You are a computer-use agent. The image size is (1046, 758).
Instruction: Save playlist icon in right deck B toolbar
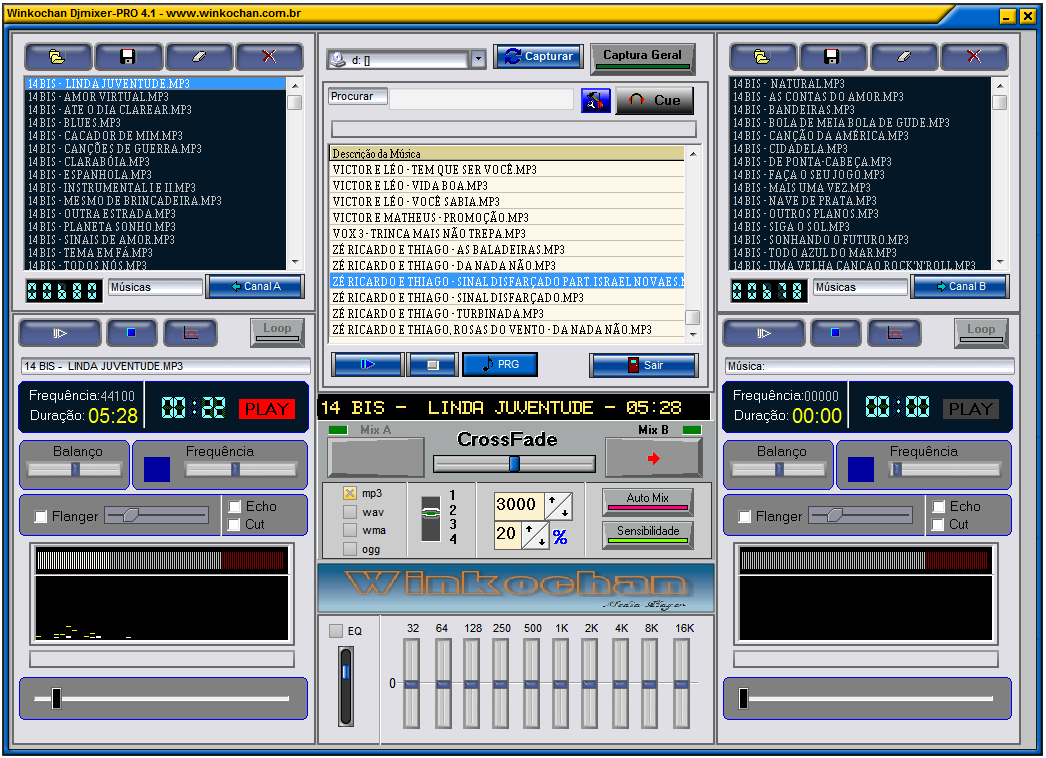tap(833, 57)
